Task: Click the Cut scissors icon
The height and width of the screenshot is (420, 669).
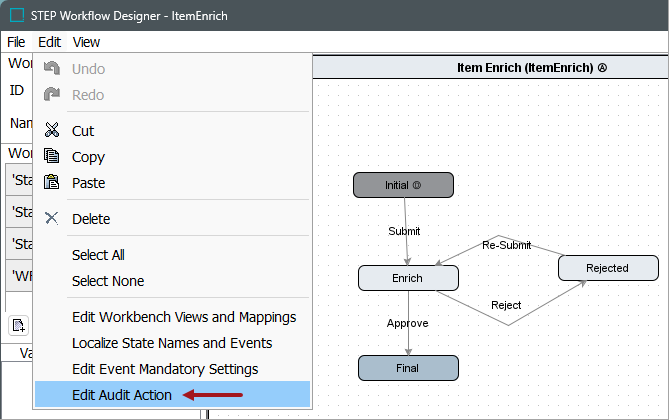Action: click(x=52, y=131)
